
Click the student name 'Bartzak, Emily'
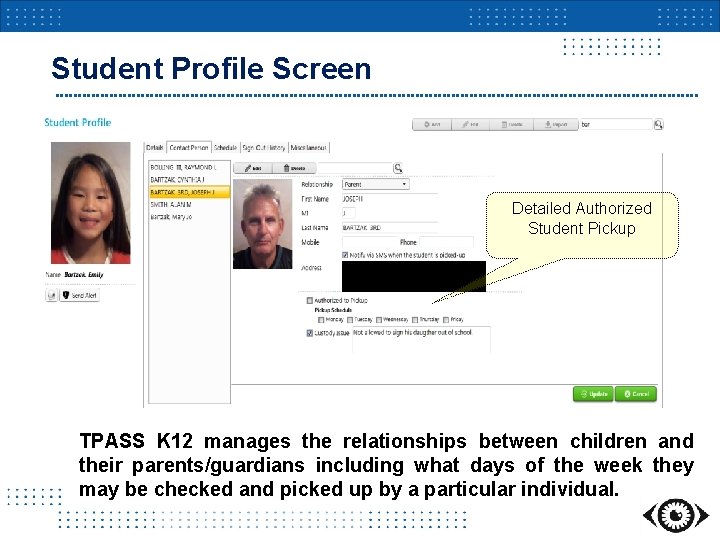(84, 275)
